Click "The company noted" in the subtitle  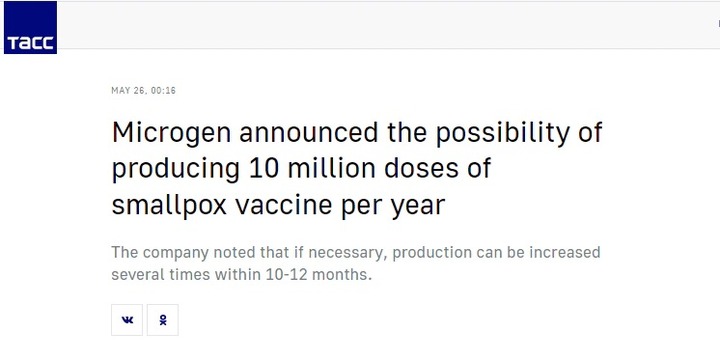pyautogui.click(x=186, y=253)
